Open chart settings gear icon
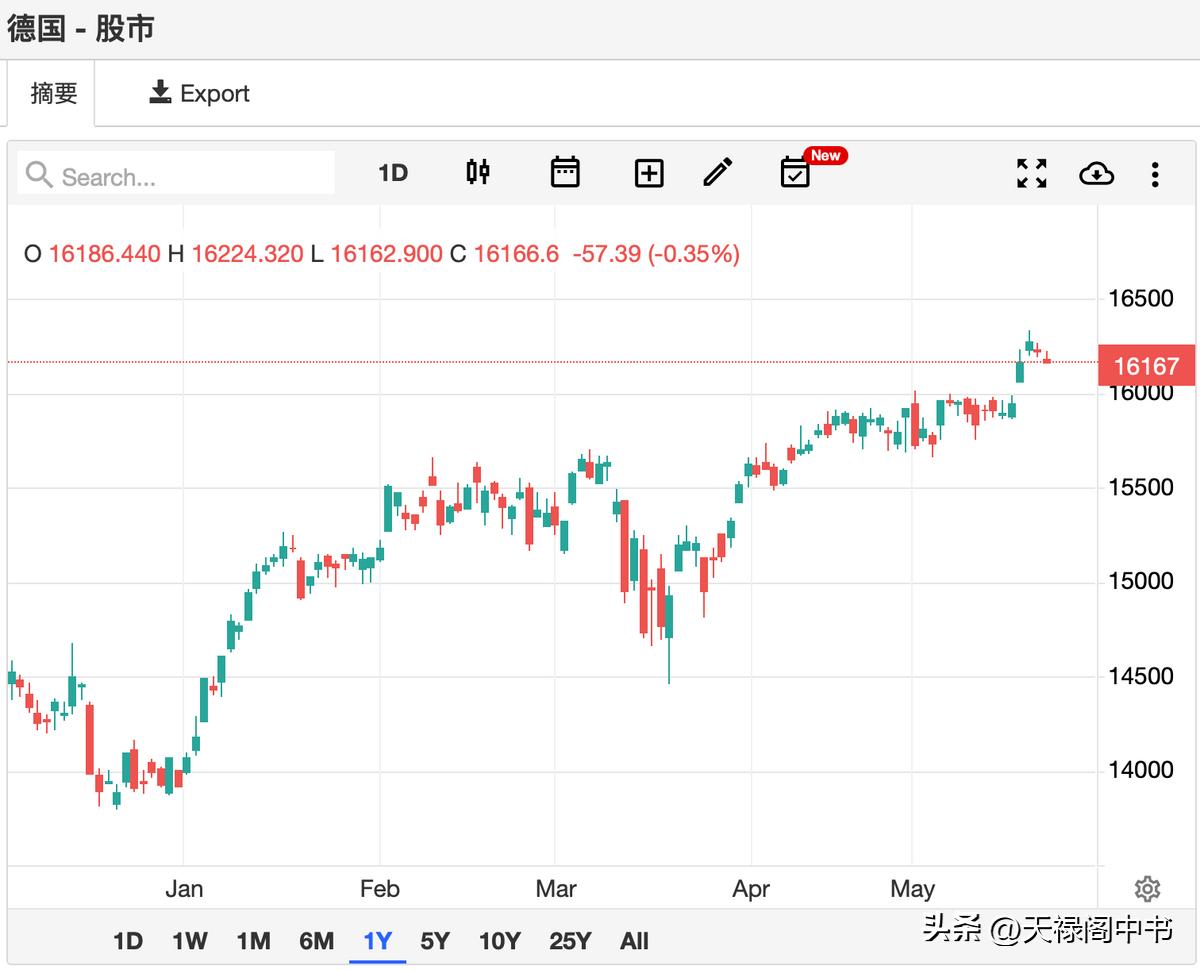The height and width of the screenshot is (970, 1200). 1147,888
